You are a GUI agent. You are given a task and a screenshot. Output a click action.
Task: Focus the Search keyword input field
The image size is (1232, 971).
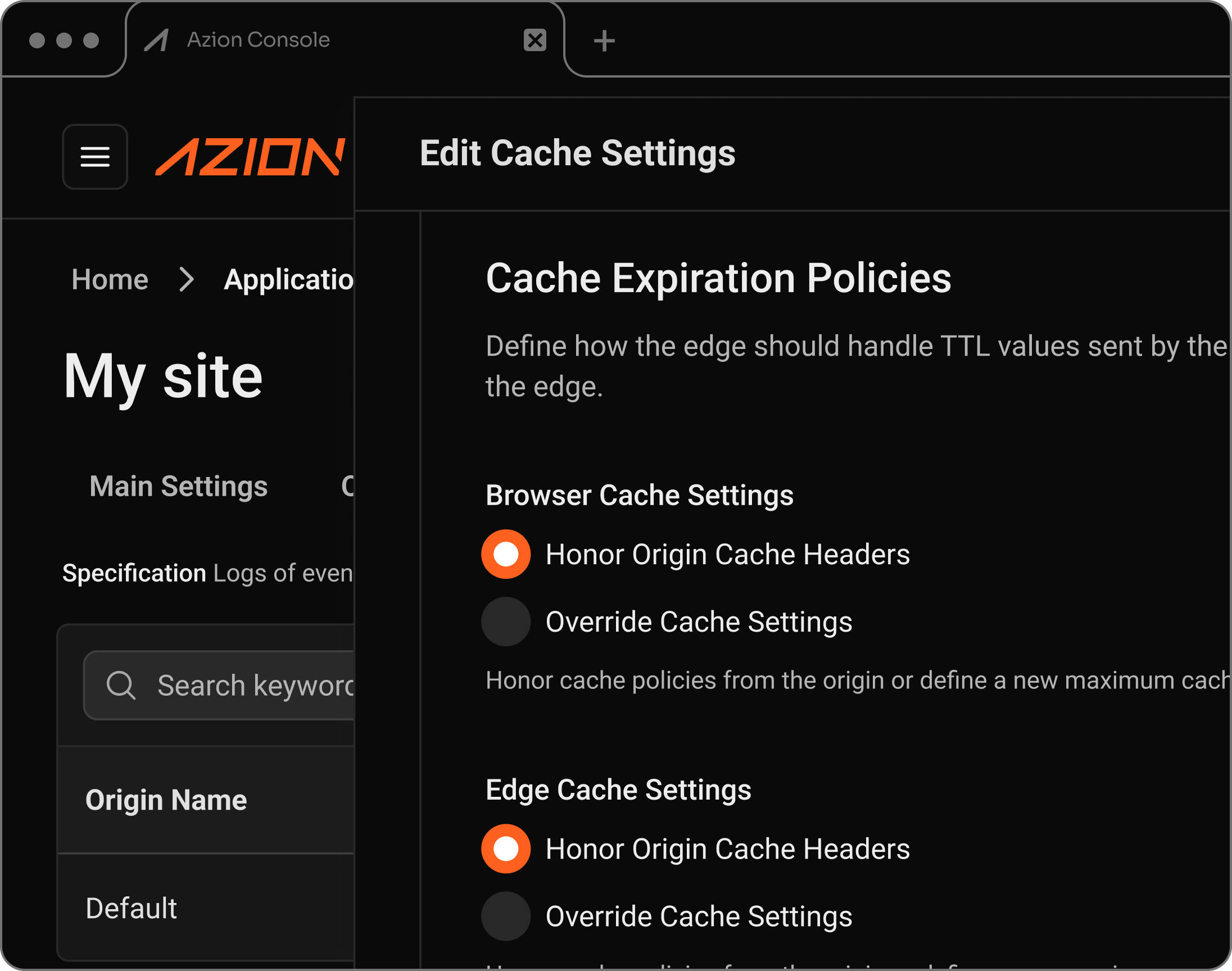(x=256, y=685)
